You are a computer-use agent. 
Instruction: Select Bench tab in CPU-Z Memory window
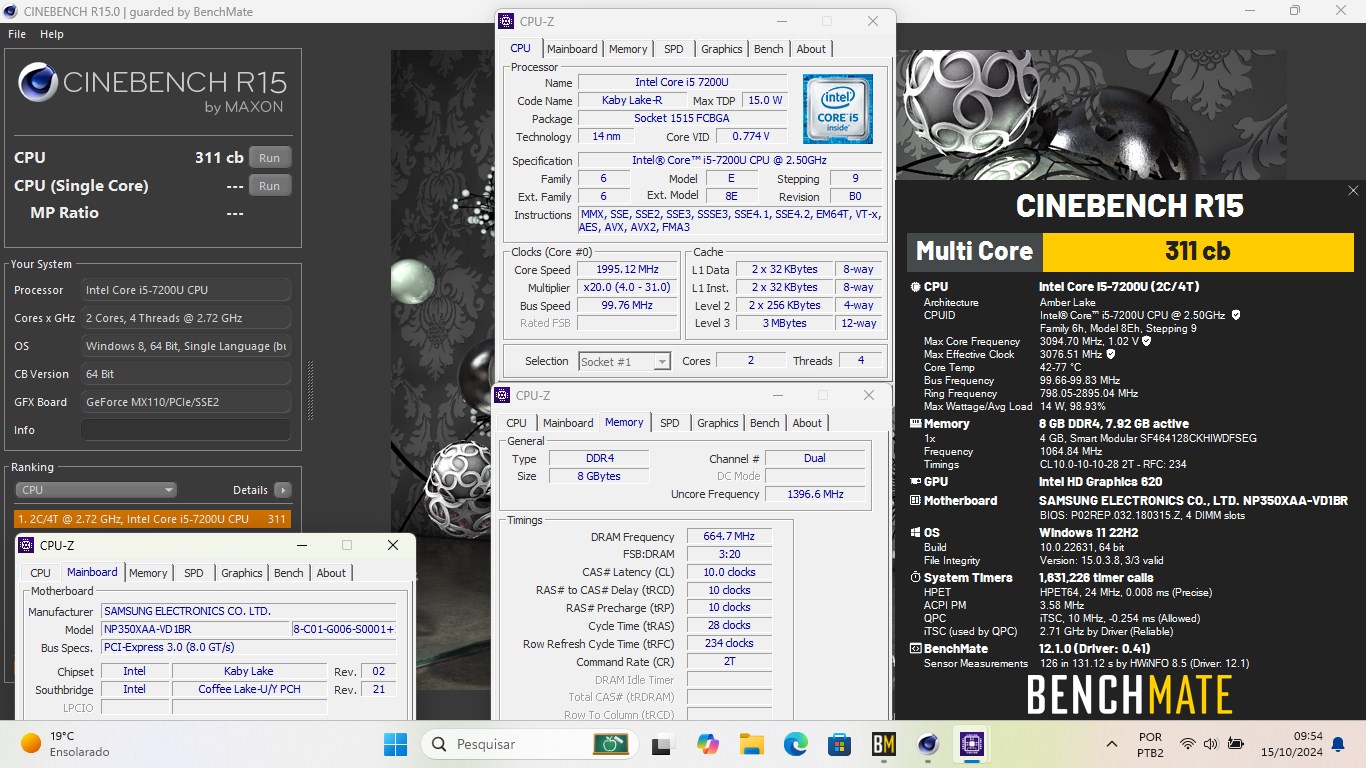[765, 423]
